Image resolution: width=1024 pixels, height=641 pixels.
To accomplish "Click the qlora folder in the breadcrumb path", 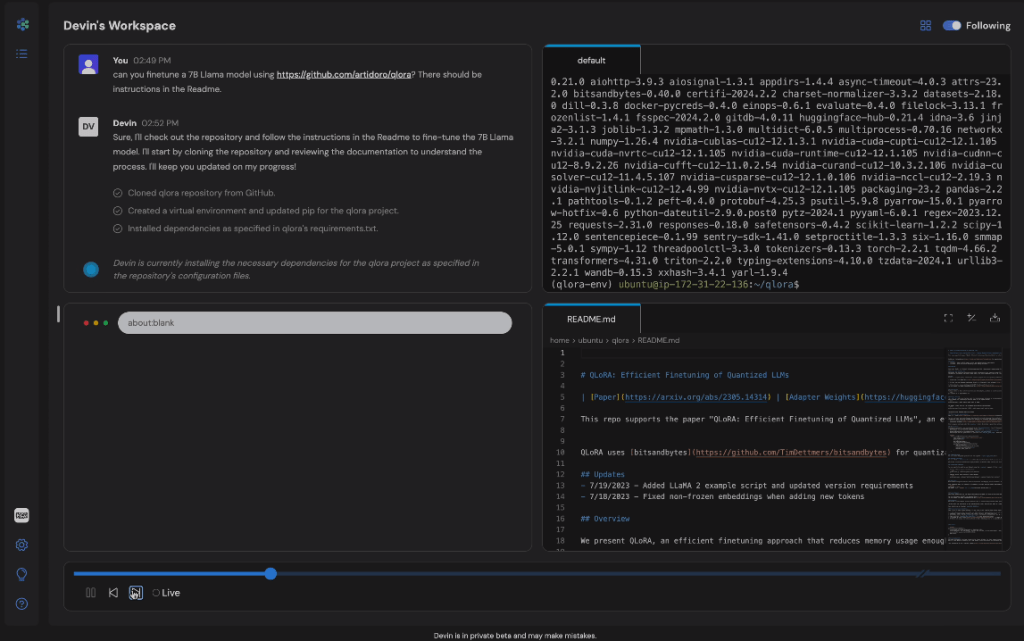I will 619,340.
